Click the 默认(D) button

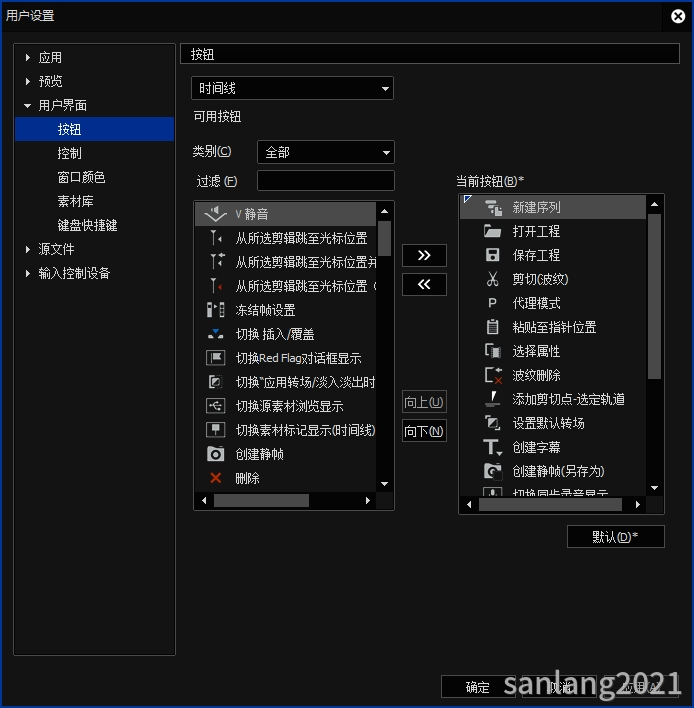pos(615,536)
